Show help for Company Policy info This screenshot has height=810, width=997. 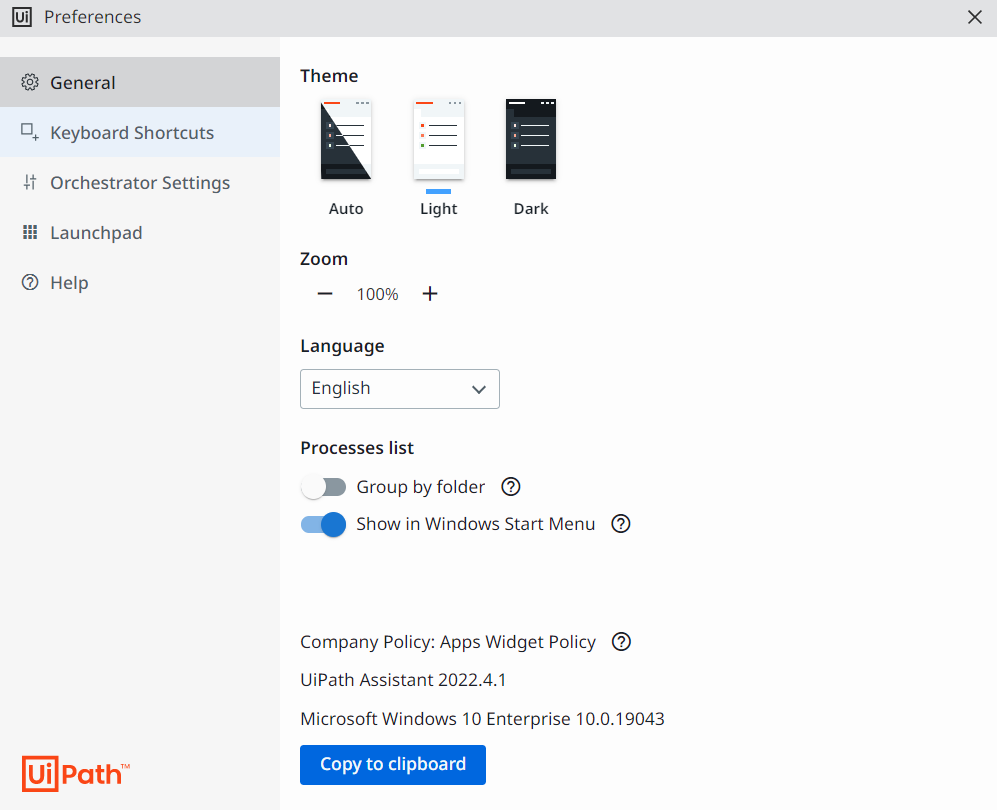[x=621, y=642]
